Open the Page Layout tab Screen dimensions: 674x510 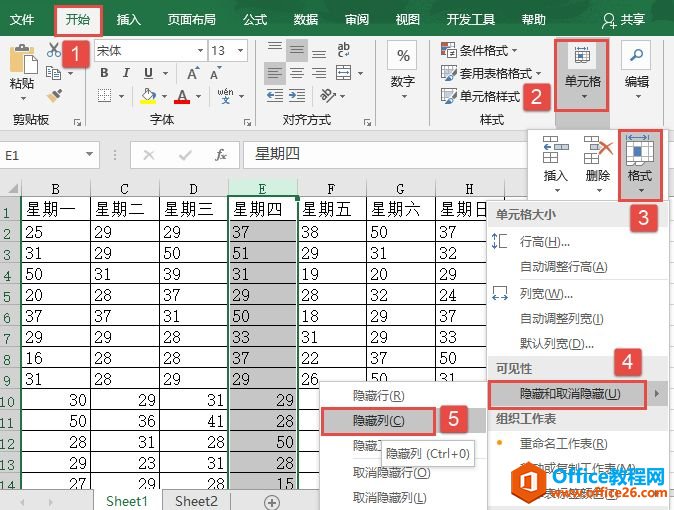(191, 19)
